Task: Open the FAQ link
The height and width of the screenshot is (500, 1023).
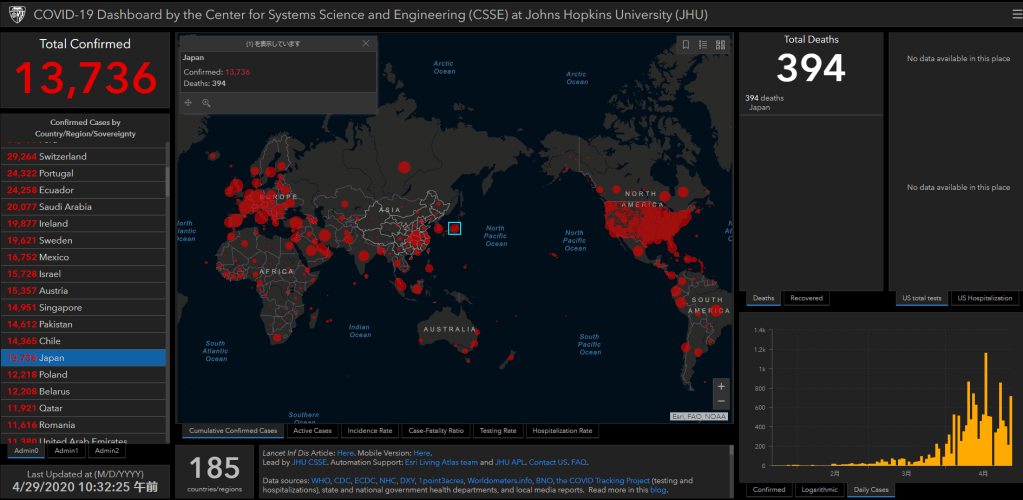Action: (x=579, y=462)
